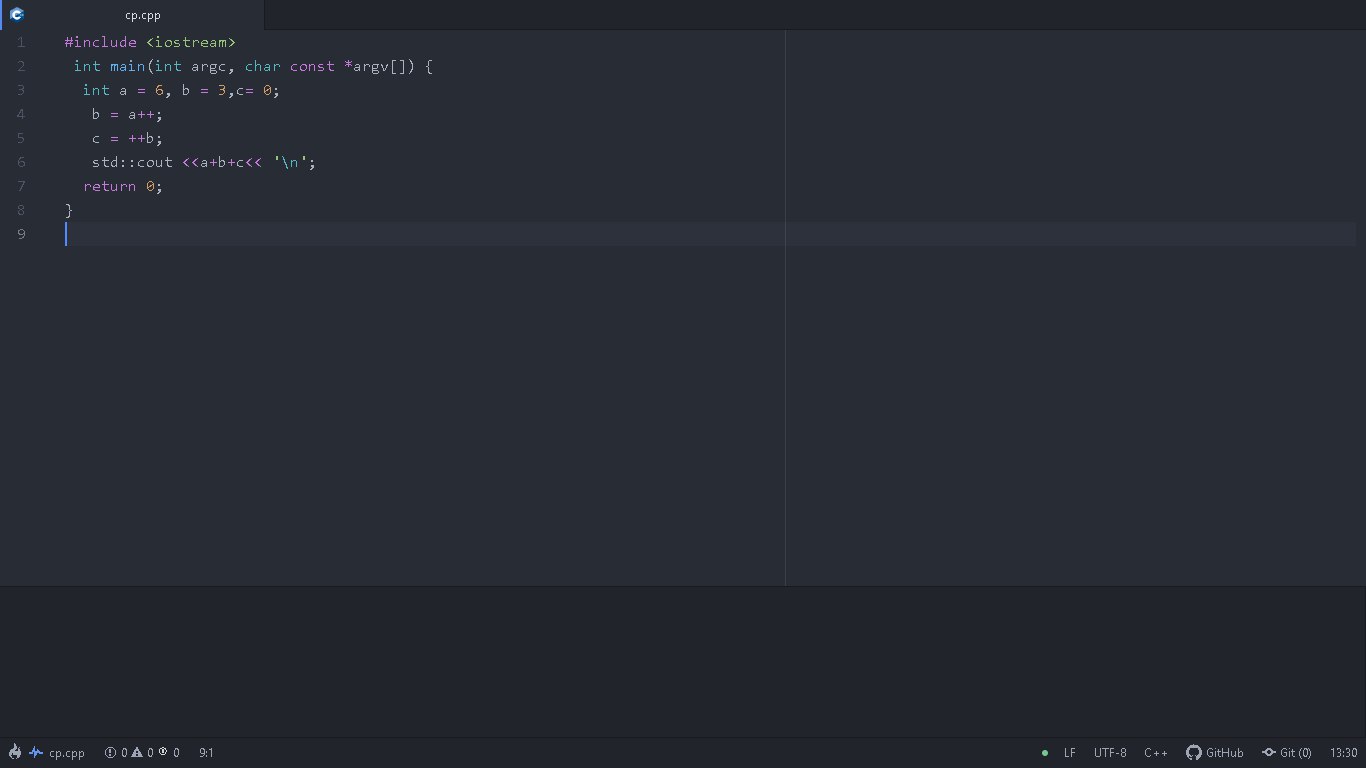The image size is (1366, 768).
Task: Click the flame icon in the status bar
Action: tap(15, 752)
